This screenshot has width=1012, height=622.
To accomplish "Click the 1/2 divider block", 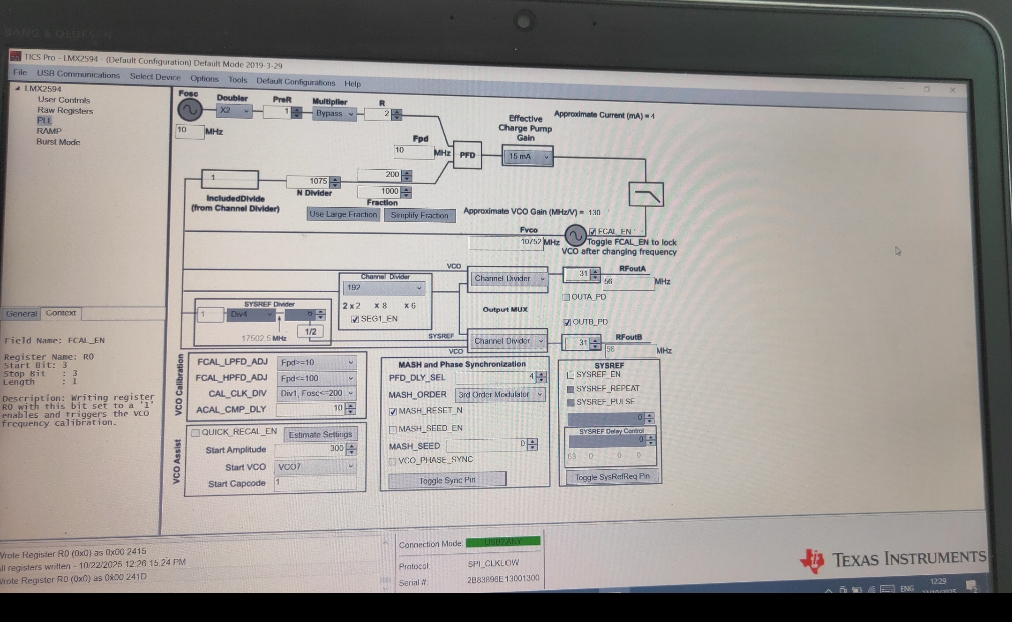I will click(310, 332).
